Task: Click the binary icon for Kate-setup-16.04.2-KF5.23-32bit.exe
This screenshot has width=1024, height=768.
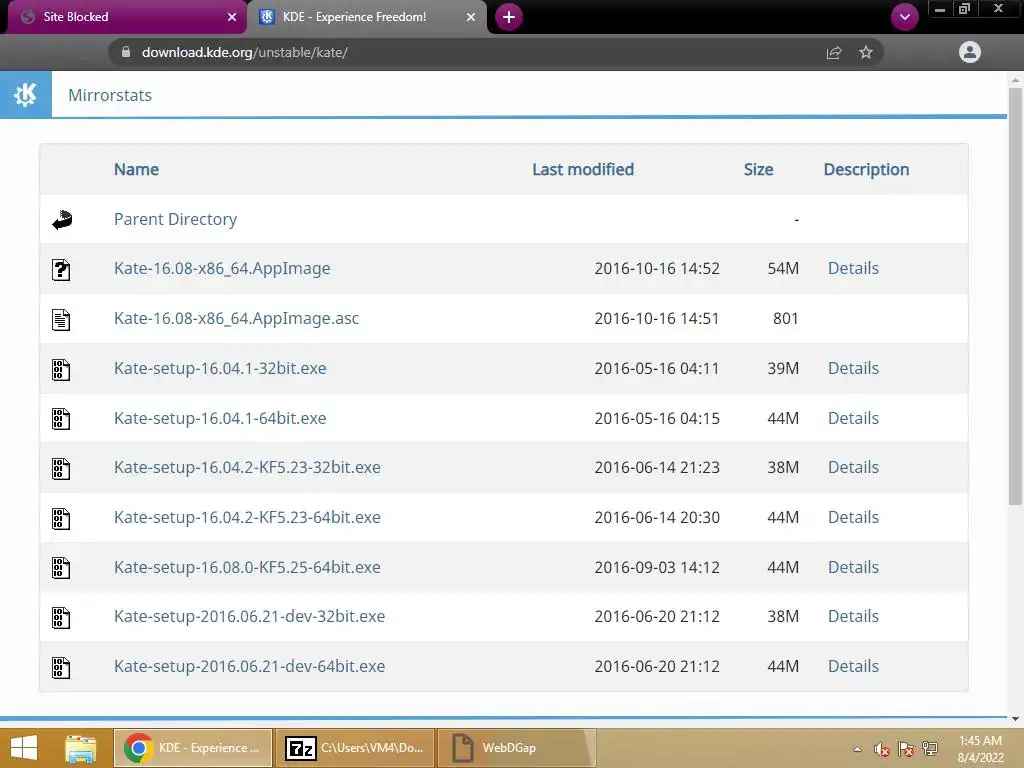Action: pyautogui.click(x=61, y=468)
